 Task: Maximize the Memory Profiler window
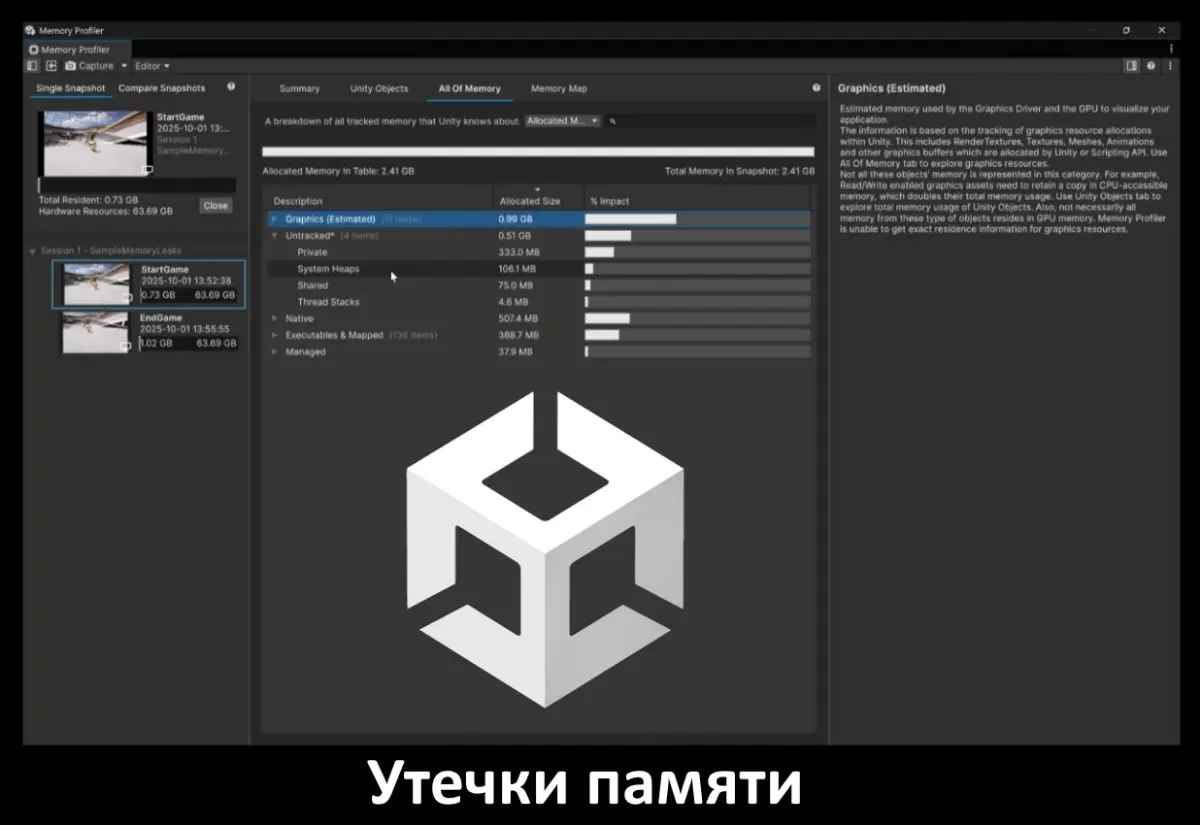[x=1126, y=30]
